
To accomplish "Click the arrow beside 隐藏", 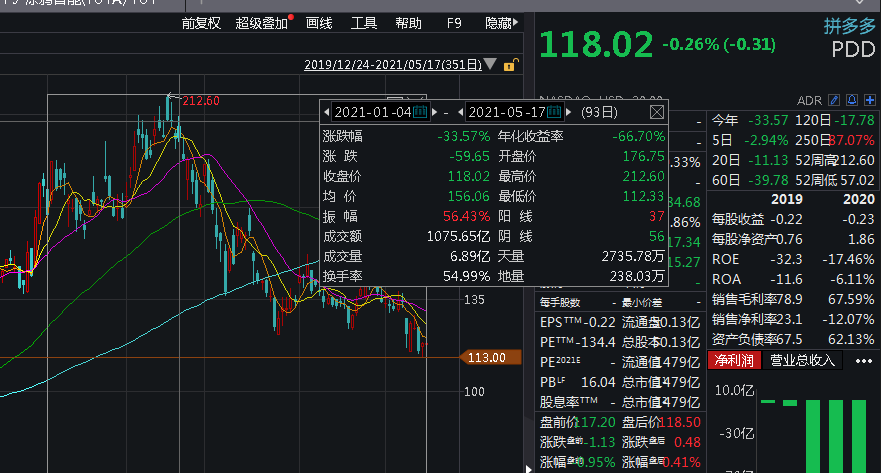I will click(x=515, y=22).
